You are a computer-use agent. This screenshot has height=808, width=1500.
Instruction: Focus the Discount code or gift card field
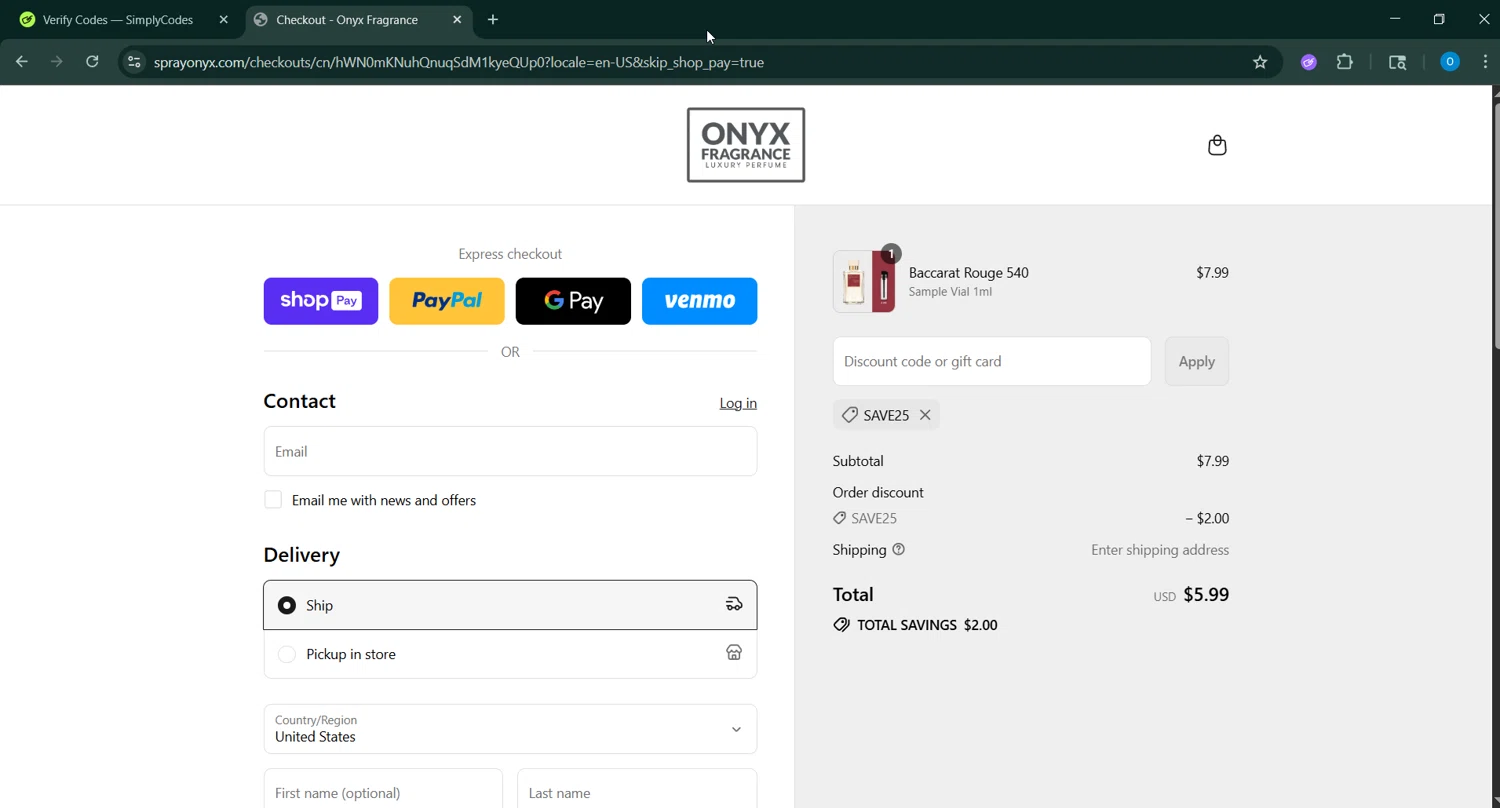pyautogui.click(x=992, y=361)
